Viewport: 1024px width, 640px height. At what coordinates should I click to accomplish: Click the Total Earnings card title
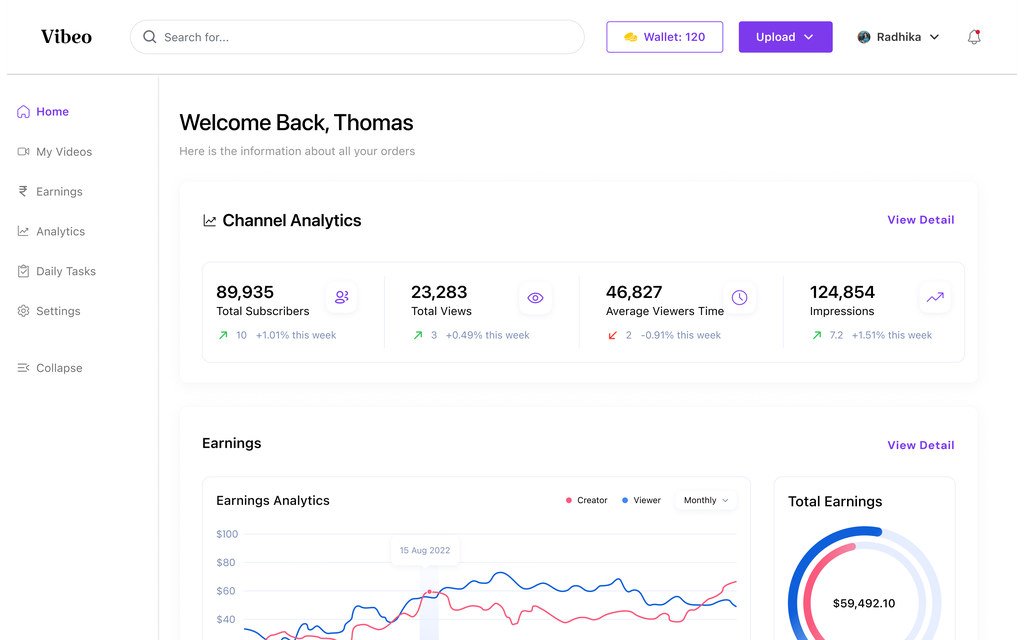click(835, 502)
